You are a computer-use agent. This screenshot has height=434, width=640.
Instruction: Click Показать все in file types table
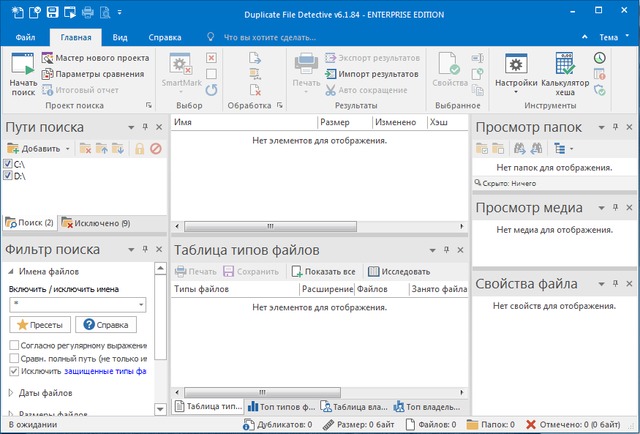(324, 271)
